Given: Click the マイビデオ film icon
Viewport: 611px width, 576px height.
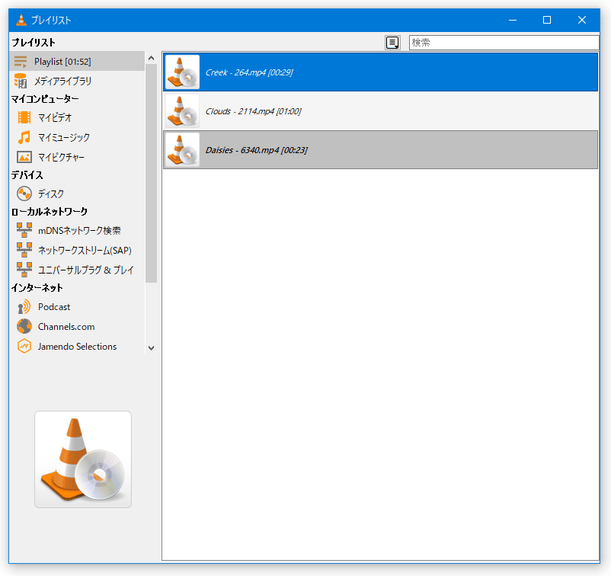Looking at the screenshot, I should 25,118.
